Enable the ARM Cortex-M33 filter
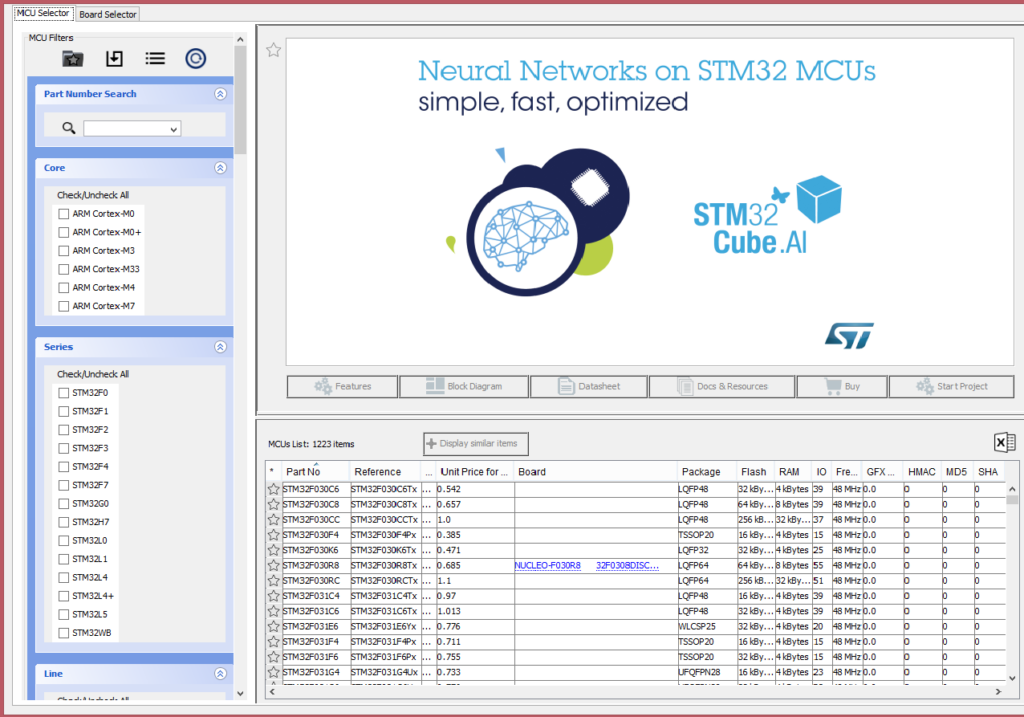The image size is (1024, 717). (x=63, y=269)
